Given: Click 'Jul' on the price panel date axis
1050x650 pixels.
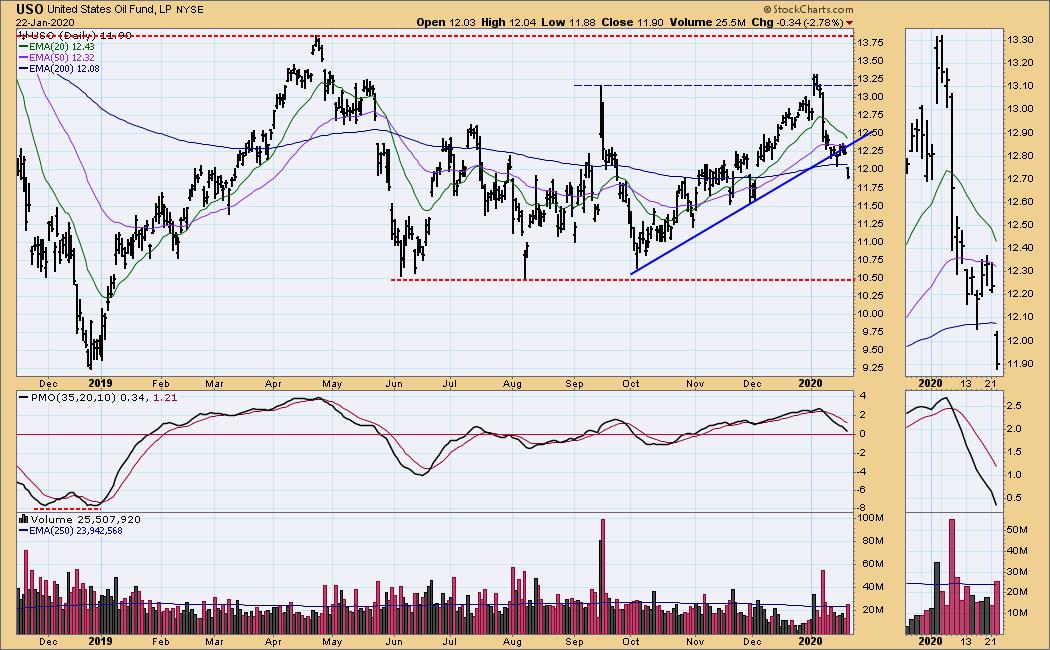Looking at the screenshot, I should coord(449,384).
